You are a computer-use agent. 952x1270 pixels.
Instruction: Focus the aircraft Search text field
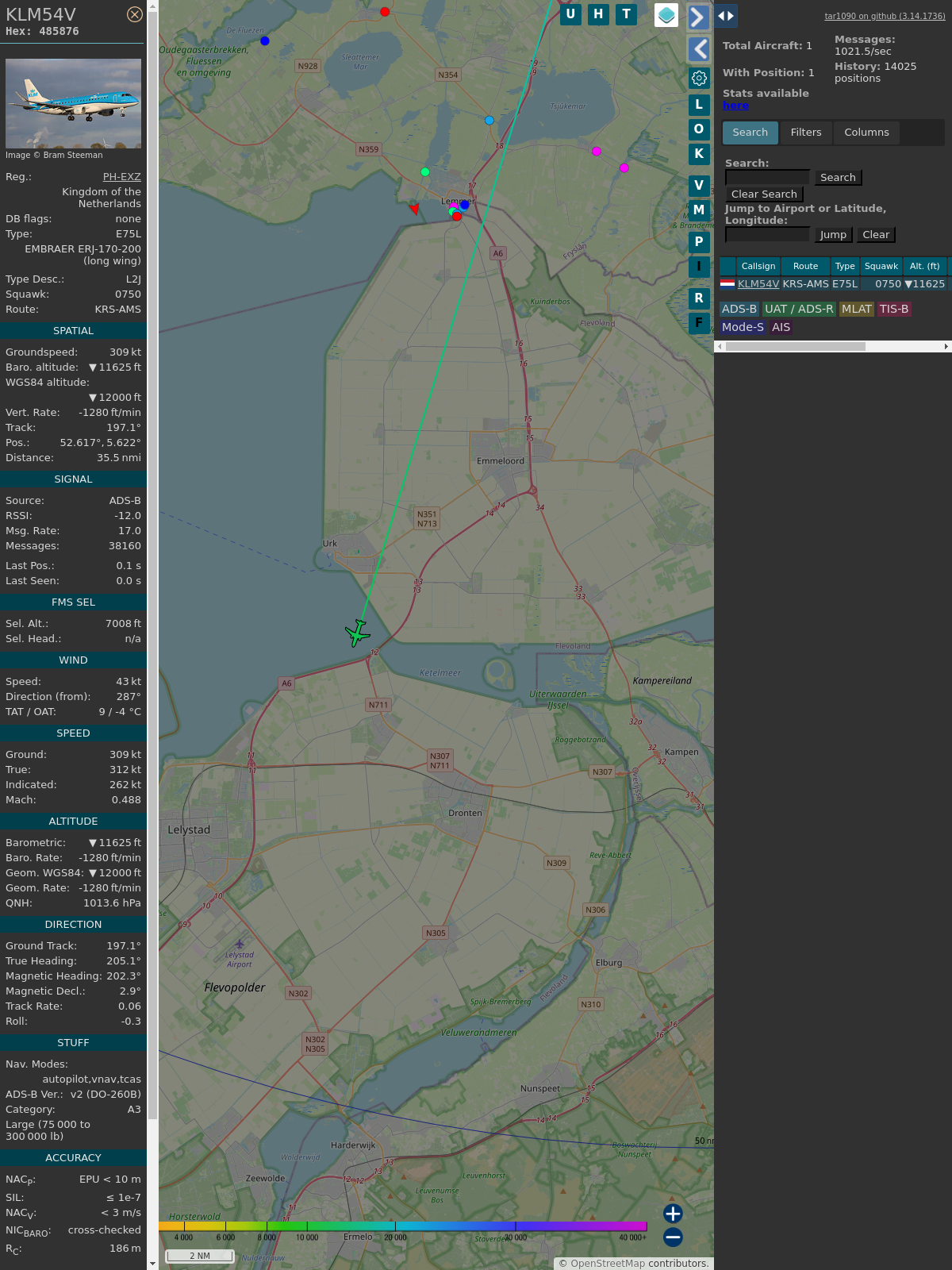coord(767,178)
